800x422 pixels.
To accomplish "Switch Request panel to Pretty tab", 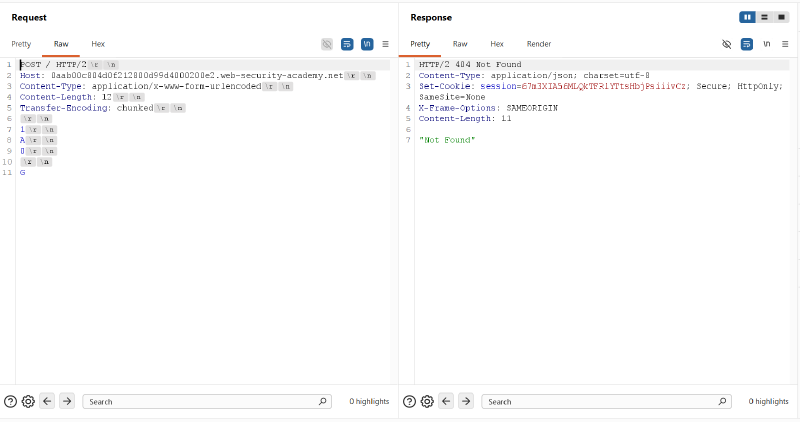I will coord(21,44).
